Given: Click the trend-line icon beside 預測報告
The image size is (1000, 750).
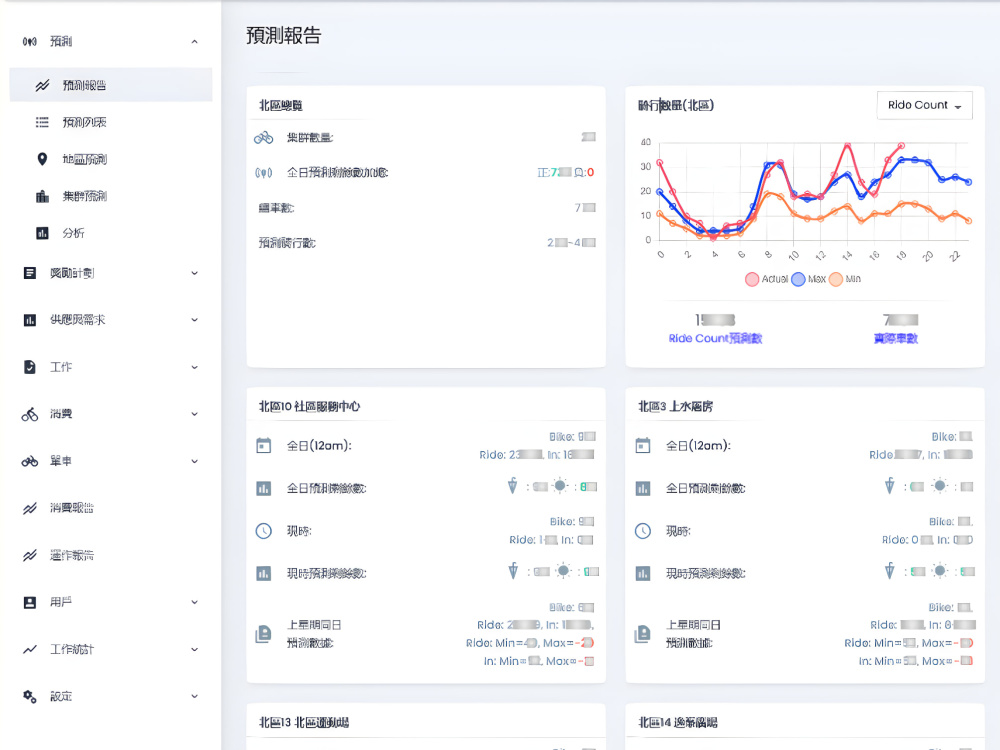Looking at the screenshot, I should click(42, 85).
